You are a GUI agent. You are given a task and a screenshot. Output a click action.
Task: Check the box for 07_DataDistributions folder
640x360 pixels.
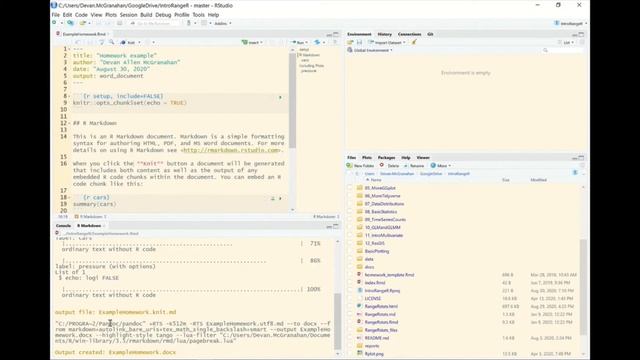(x=349, y=204)
